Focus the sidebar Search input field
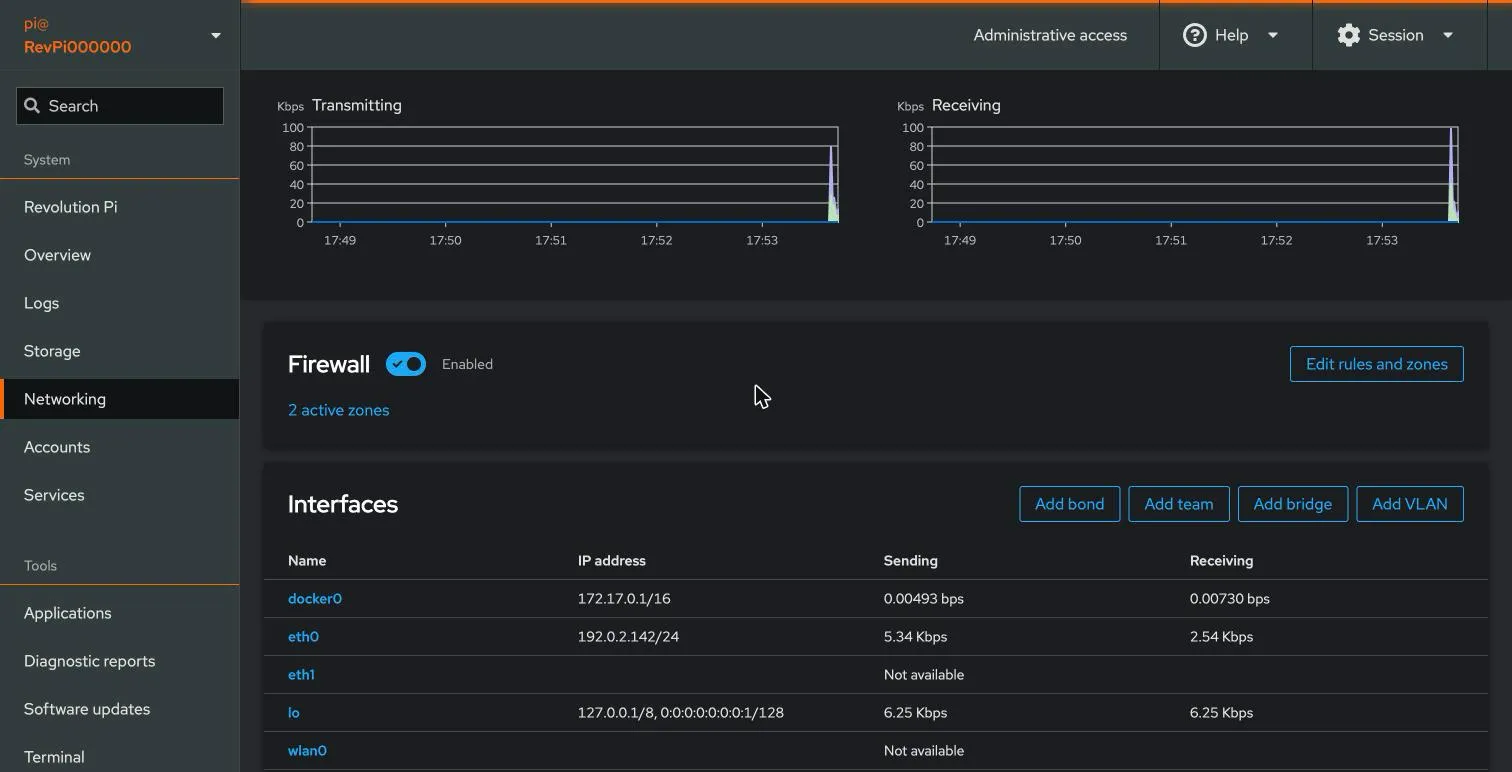 click(120, 106)
